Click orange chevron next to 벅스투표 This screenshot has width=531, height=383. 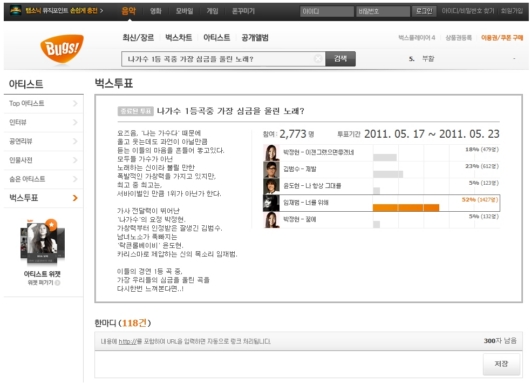coord(75,198)
